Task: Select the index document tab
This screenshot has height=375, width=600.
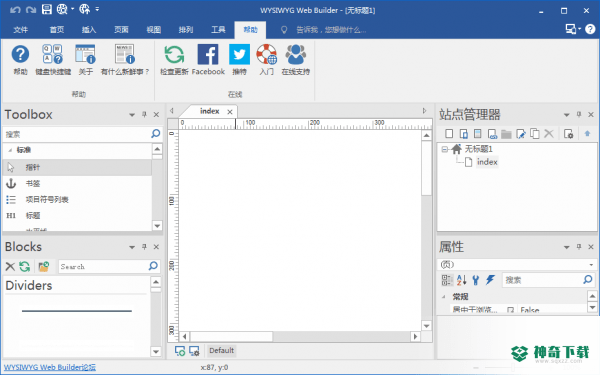Action: pos(209,111)
